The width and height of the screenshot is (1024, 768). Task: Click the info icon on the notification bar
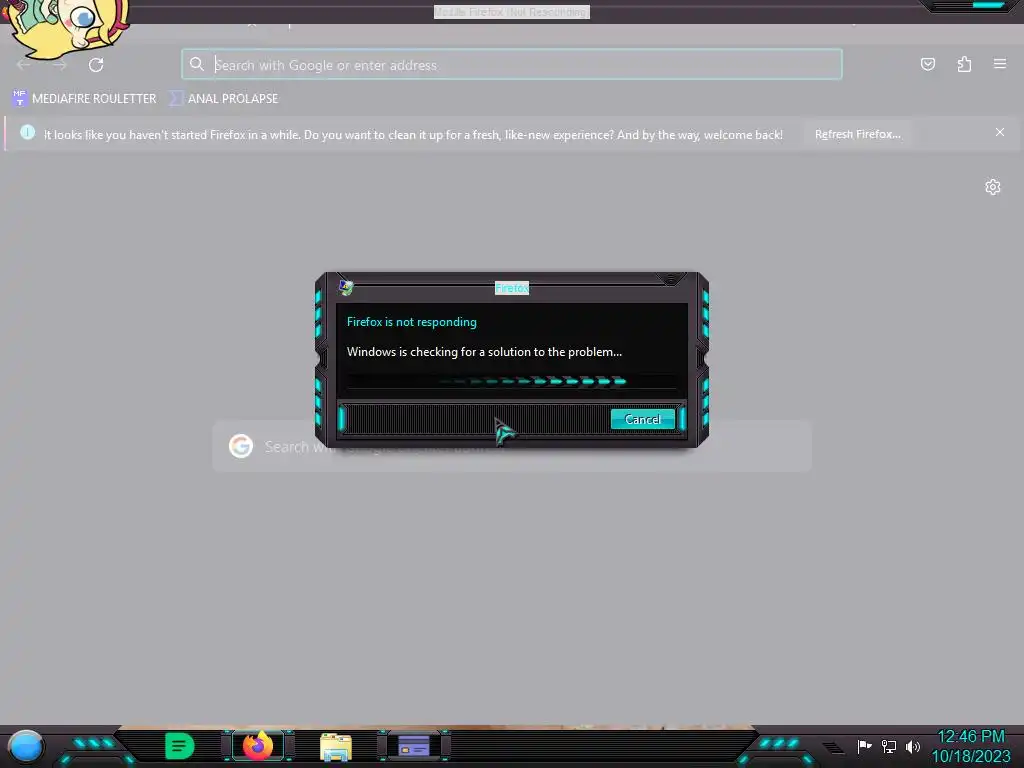coord(27,133)
